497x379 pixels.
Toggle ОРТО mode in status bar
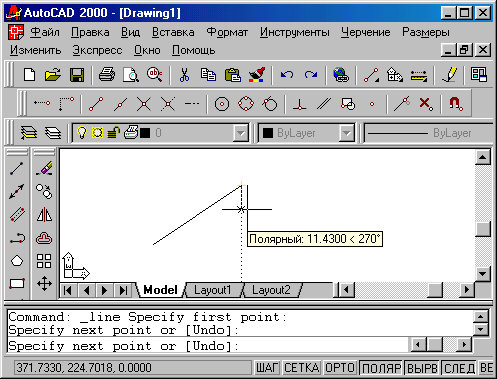click(339, 368)
